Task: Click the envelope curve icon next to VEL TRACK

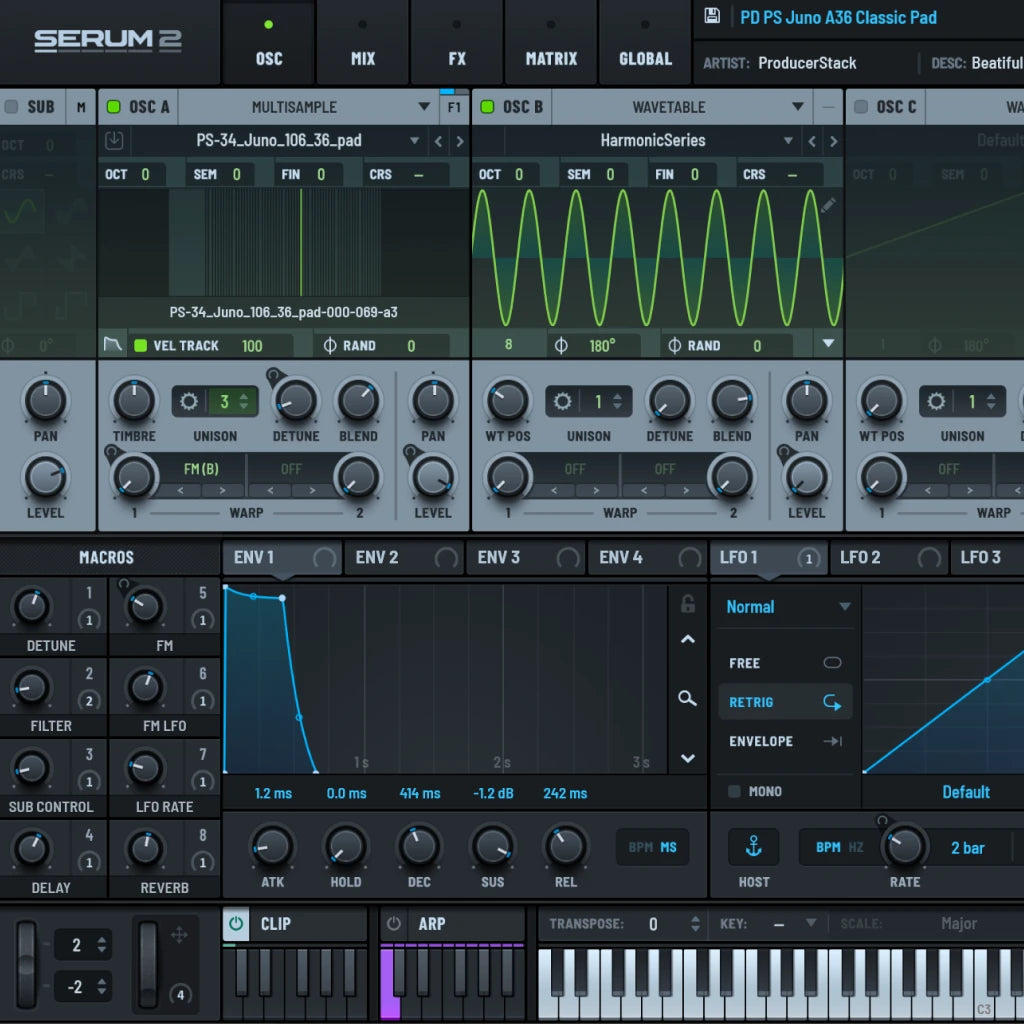Action: (x=113, y=345)
